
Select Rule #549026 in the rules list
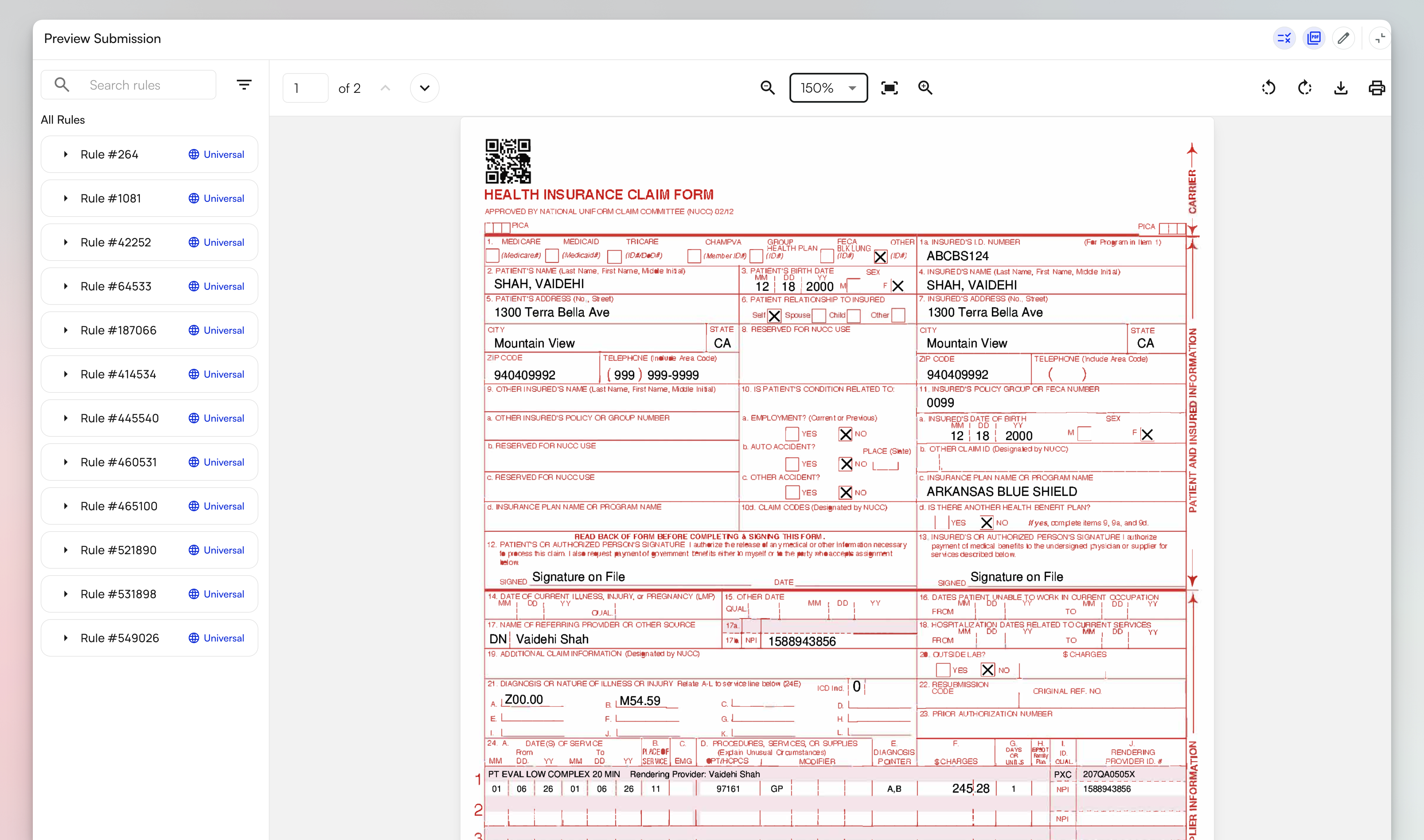pyautogui.click(x=119, y=638)
